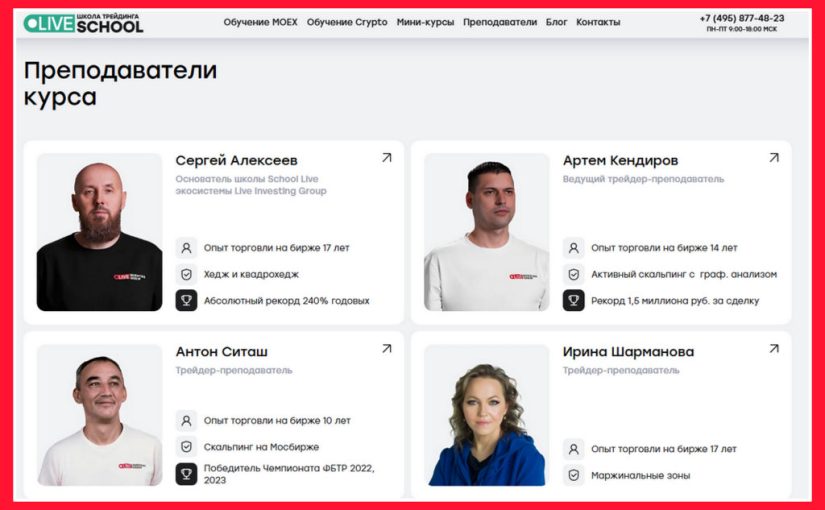
Task: Click the Live School logo
Action: coord(83,23)
